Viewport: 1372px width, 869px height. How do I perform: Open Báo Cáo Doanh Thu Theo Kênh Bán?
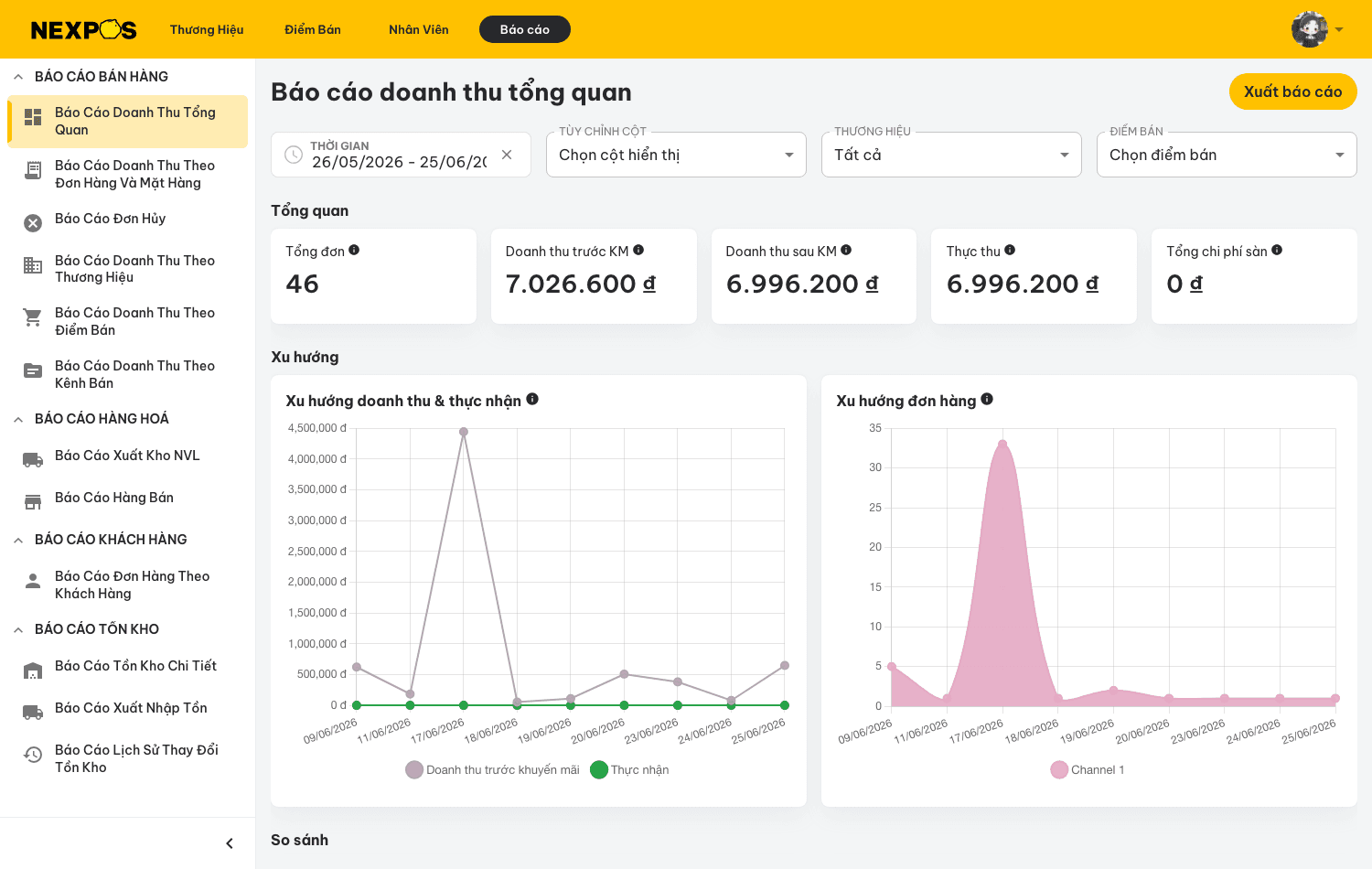[127, 374]
